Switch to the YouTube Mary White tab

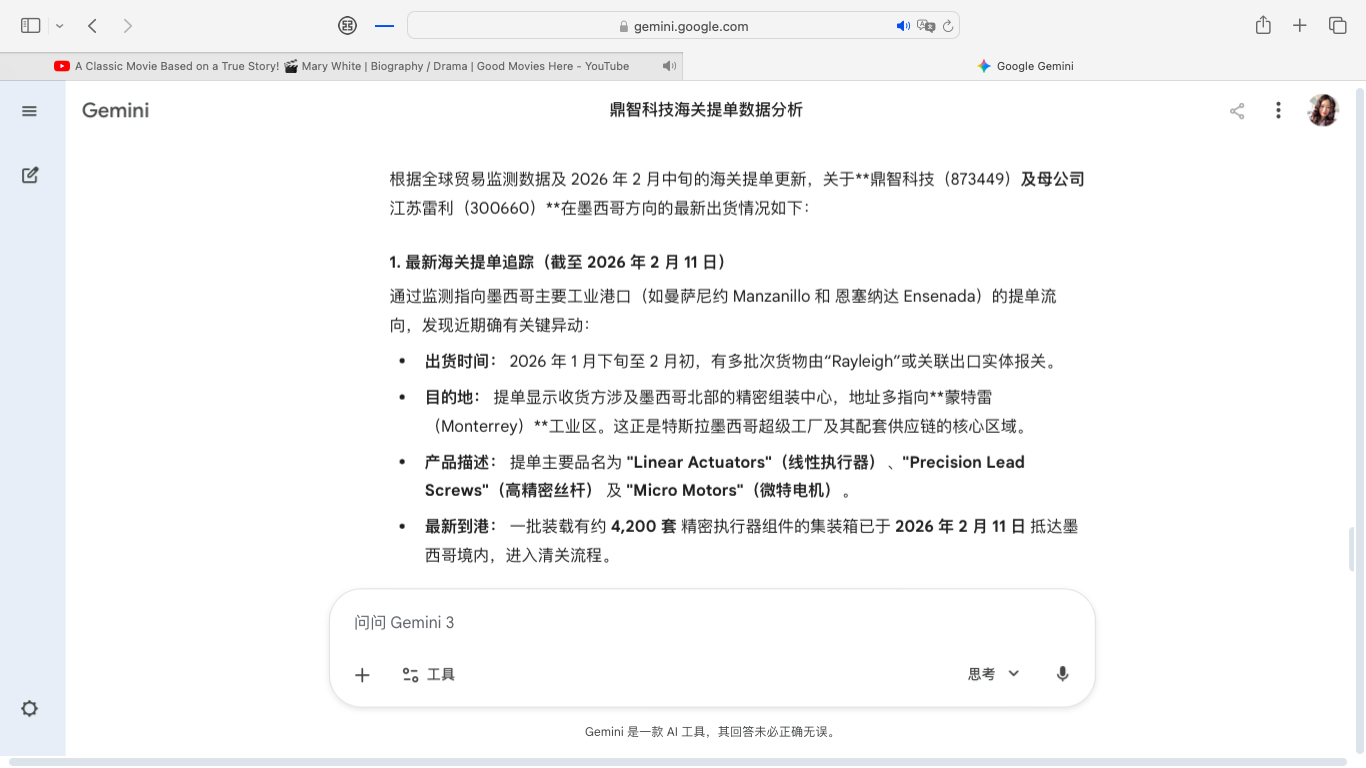click(x=341, y=66)
